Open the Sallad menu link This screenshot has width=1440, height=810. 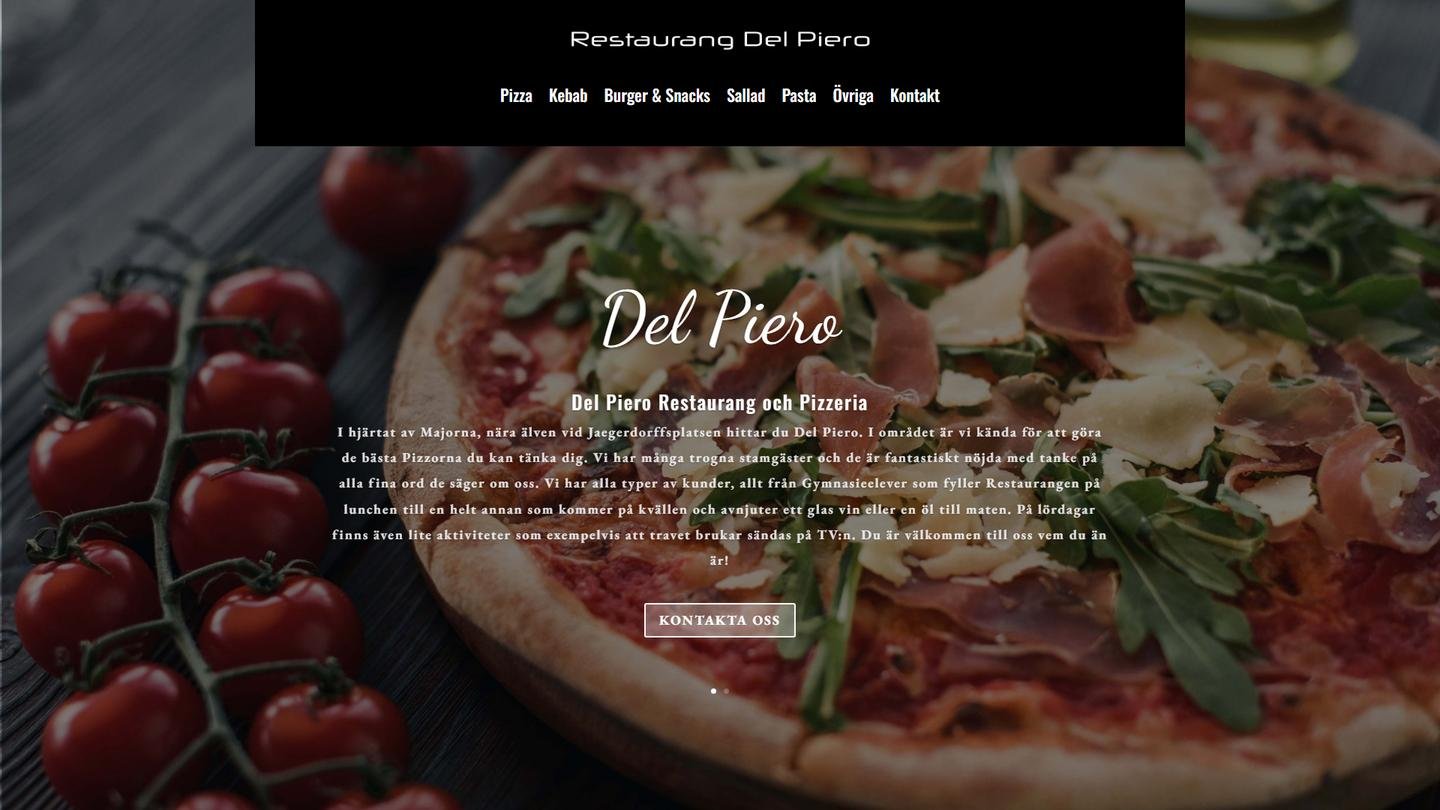[746, 96]
